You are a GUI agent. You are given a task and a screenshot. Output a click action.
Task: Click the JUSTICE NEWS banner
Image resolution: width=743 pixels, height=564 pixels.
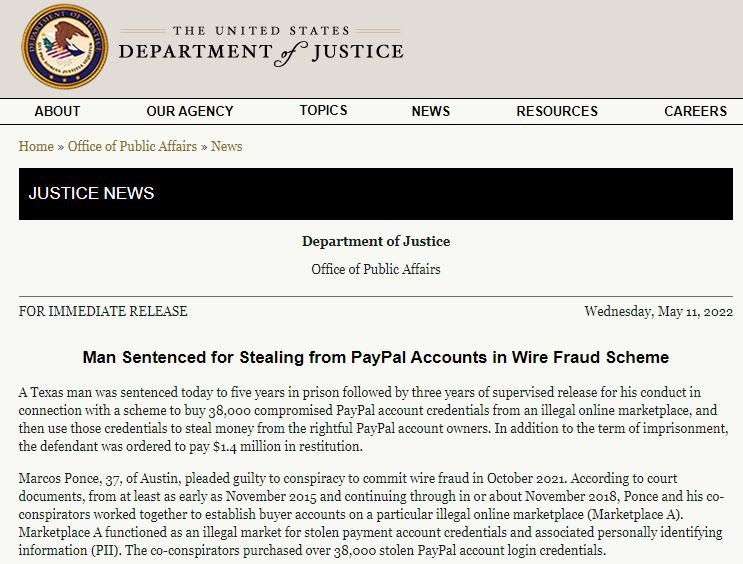pos(376,193)
